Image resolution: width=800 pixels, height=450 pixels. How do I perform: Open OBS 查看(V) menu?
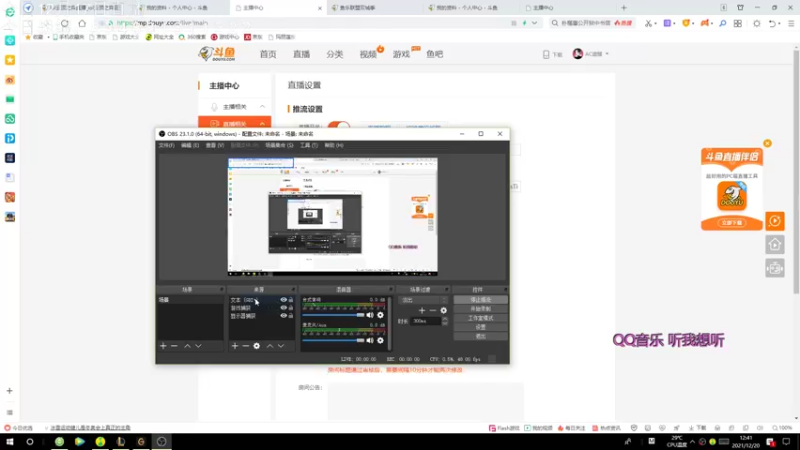pyautogui.click(x=215, y=145)
